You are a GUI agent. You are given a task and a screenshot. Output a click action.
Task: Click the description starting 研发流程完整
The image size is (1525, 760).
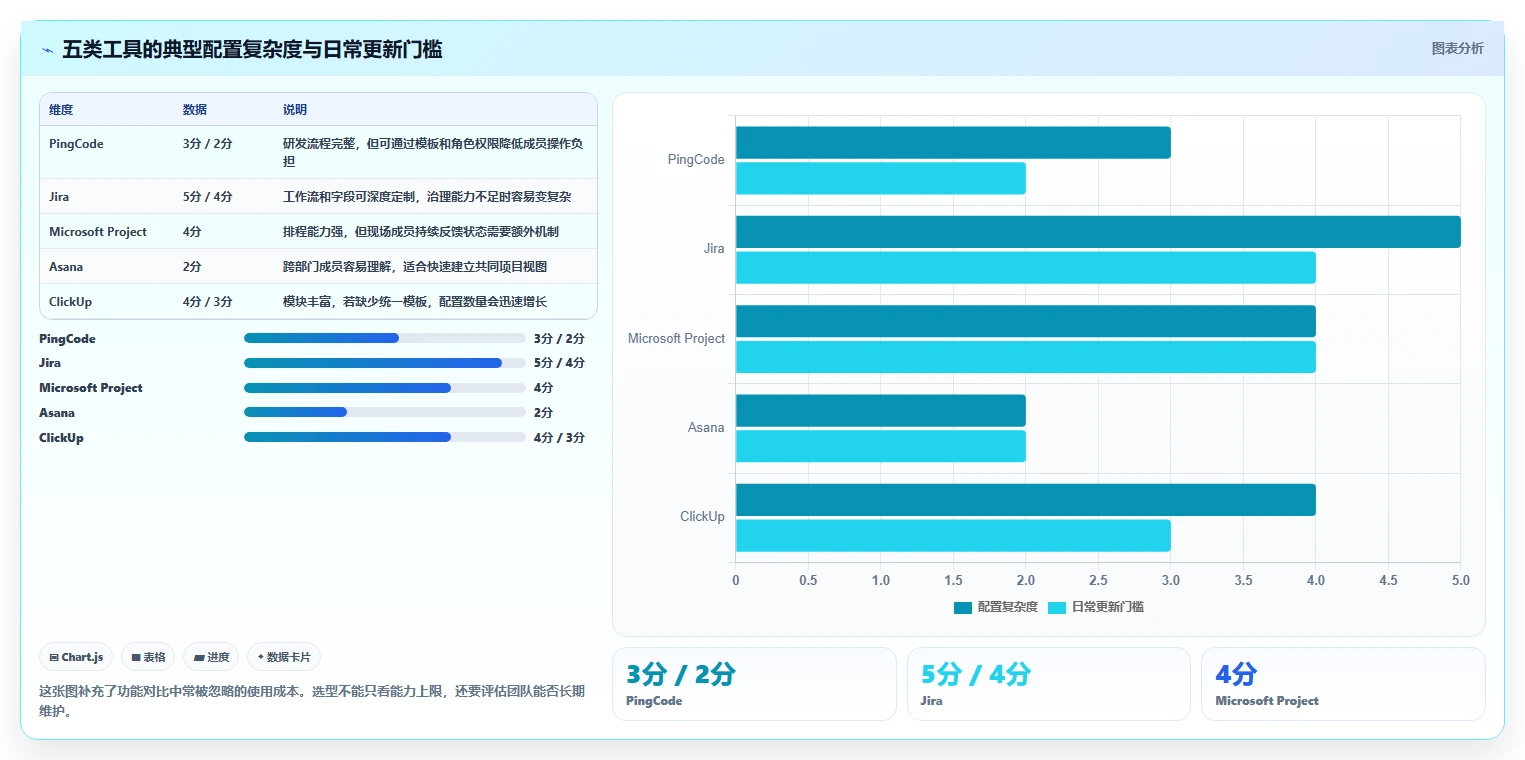[x=433, y=152]
